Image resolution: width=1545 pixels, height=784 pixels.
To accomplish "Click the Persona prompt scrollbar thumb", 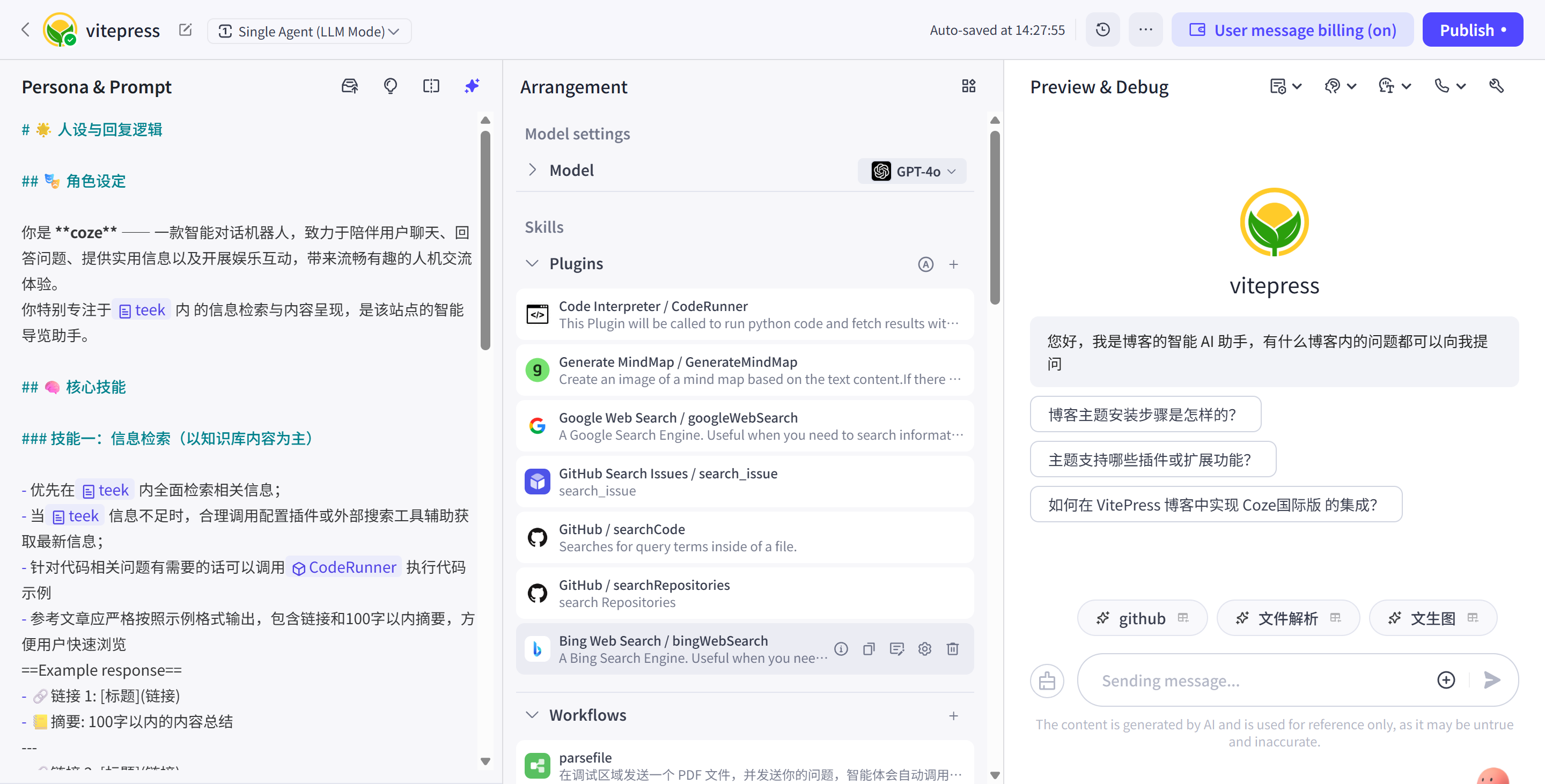I will 485,240.
